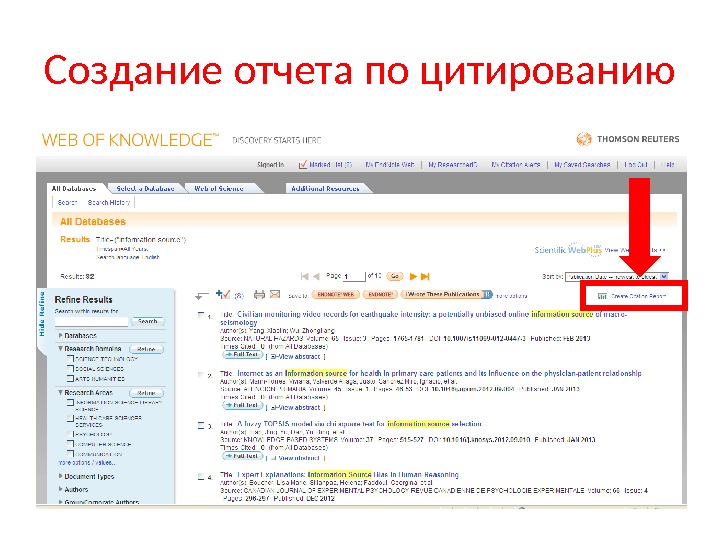720x540 pixels.
Task: Go to first results page icon
Action: click(304, 276)
